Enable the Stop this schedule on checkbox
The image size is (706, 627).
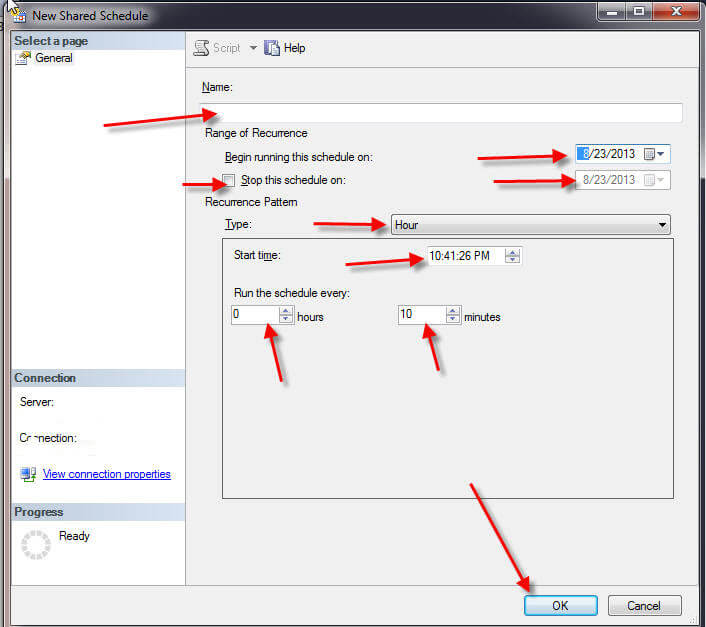pos(229,180)
